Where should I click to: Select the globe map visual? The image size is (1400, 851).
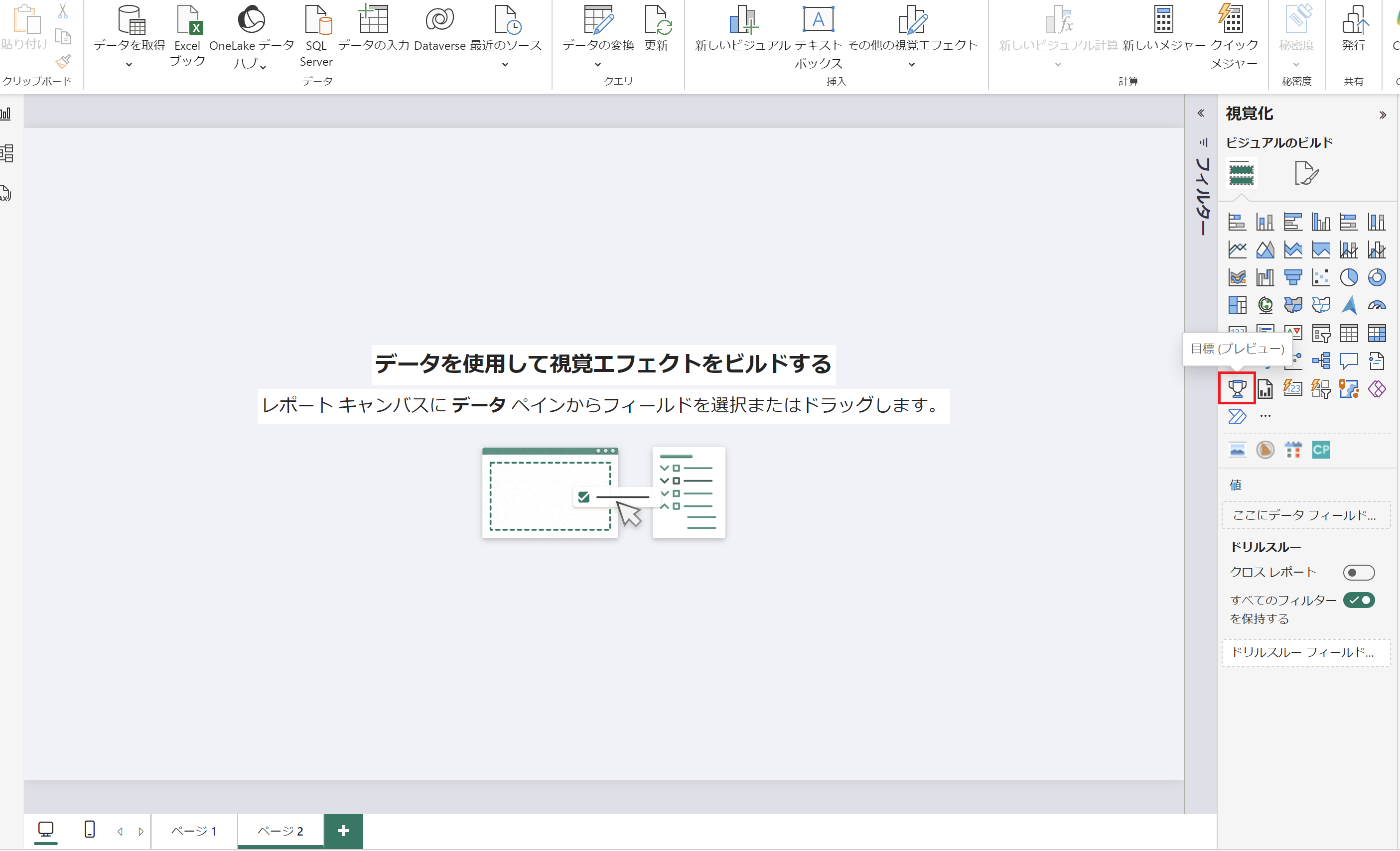click(1265, 305)
